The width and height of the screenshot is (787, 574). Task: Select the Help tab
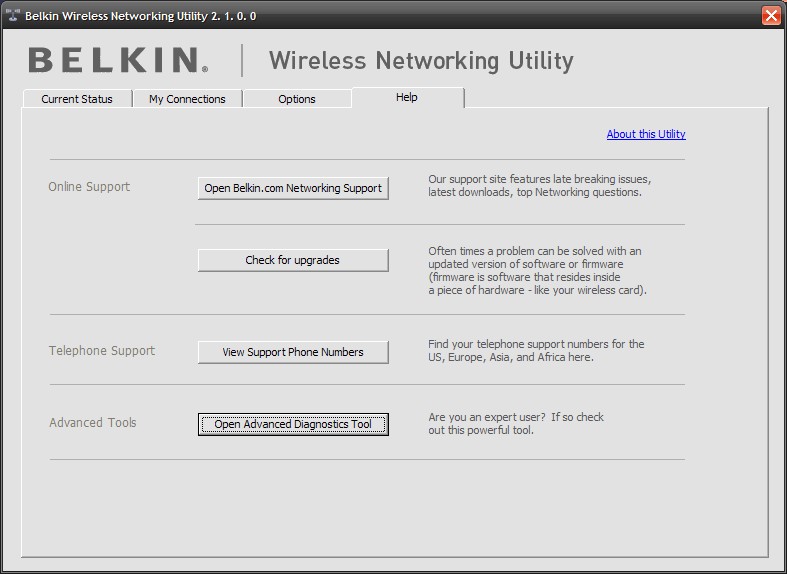(x=407, y=97)
